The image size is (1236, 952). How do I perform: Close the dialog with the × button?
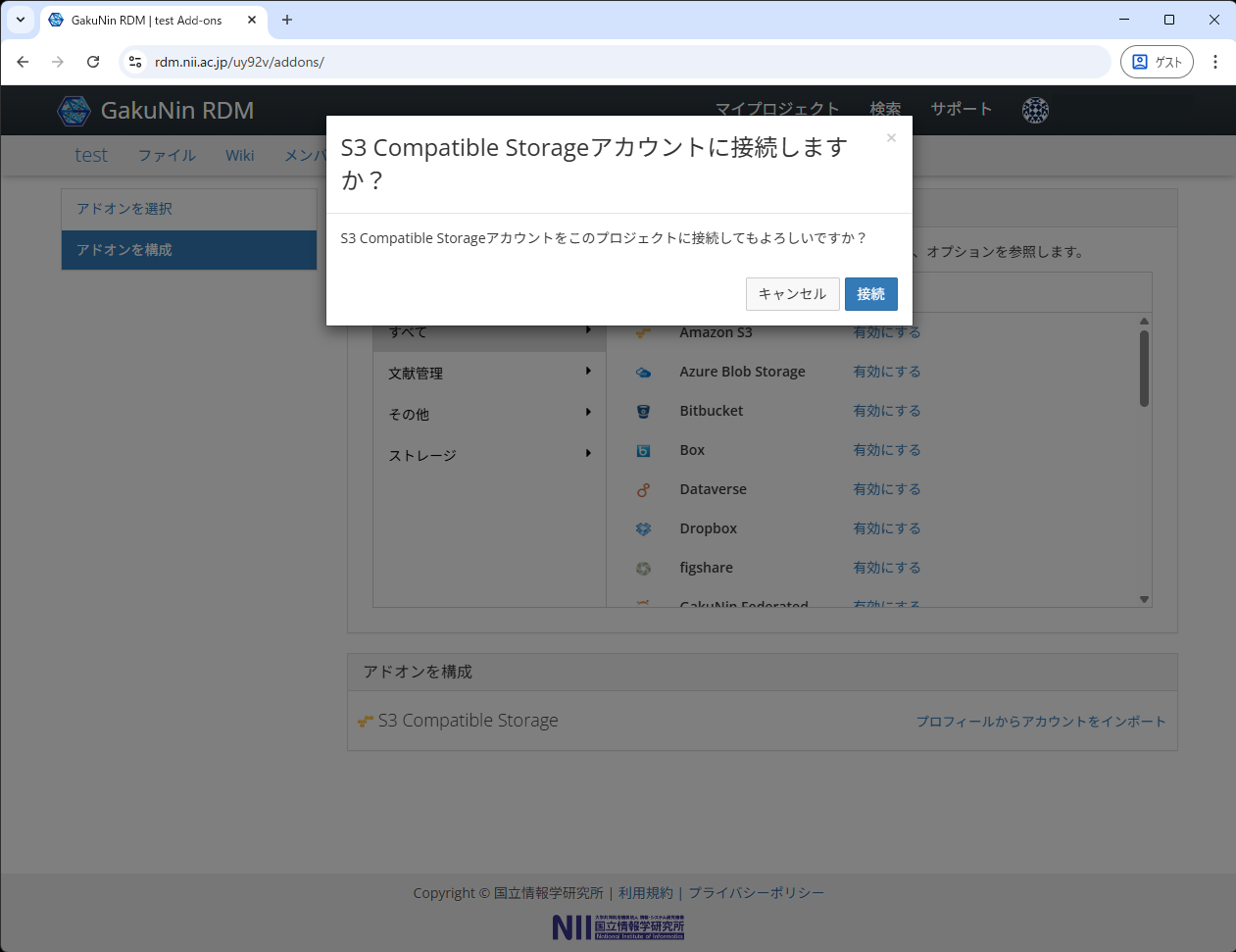(x=891, y=138)
